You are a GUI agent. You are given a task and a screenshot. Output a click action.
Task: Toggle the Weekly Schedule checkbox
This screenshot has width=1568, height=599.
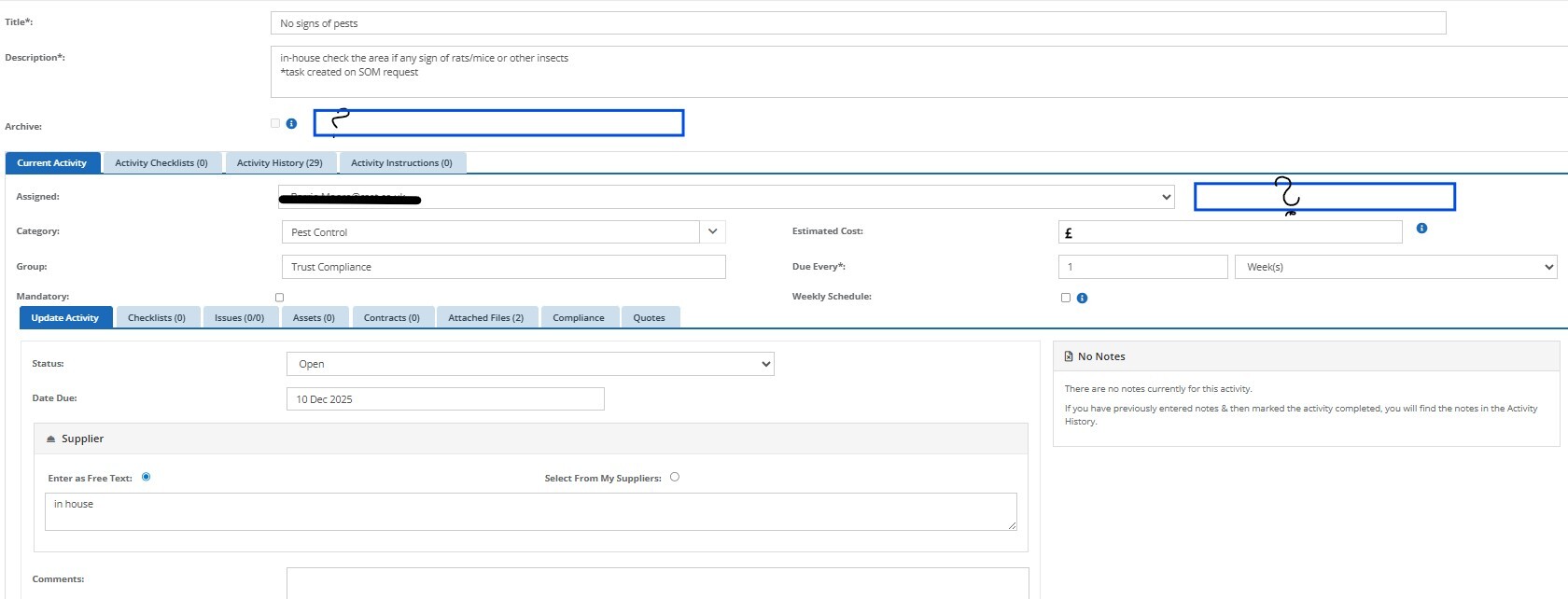pyautogui.click(x=1066, y=298)
